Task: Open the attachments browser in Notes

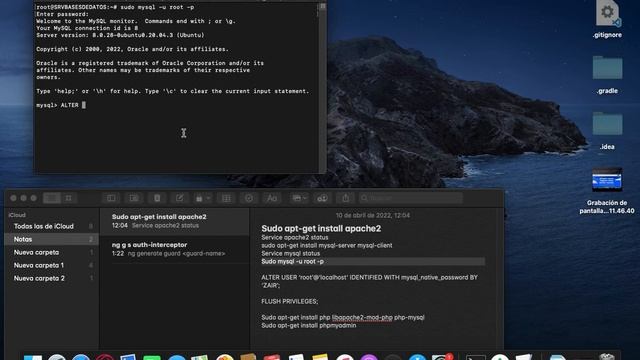Action: pos(134,198)
